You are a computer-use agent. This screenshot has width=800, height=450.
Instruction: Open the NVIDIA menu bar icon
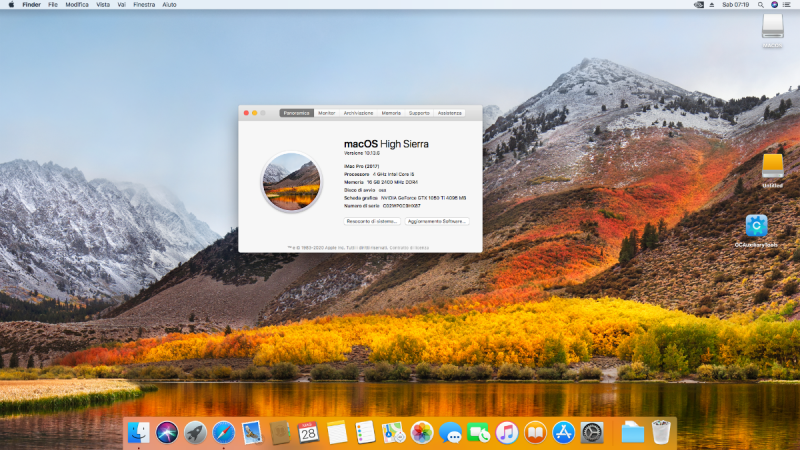(x=698, y=5)
